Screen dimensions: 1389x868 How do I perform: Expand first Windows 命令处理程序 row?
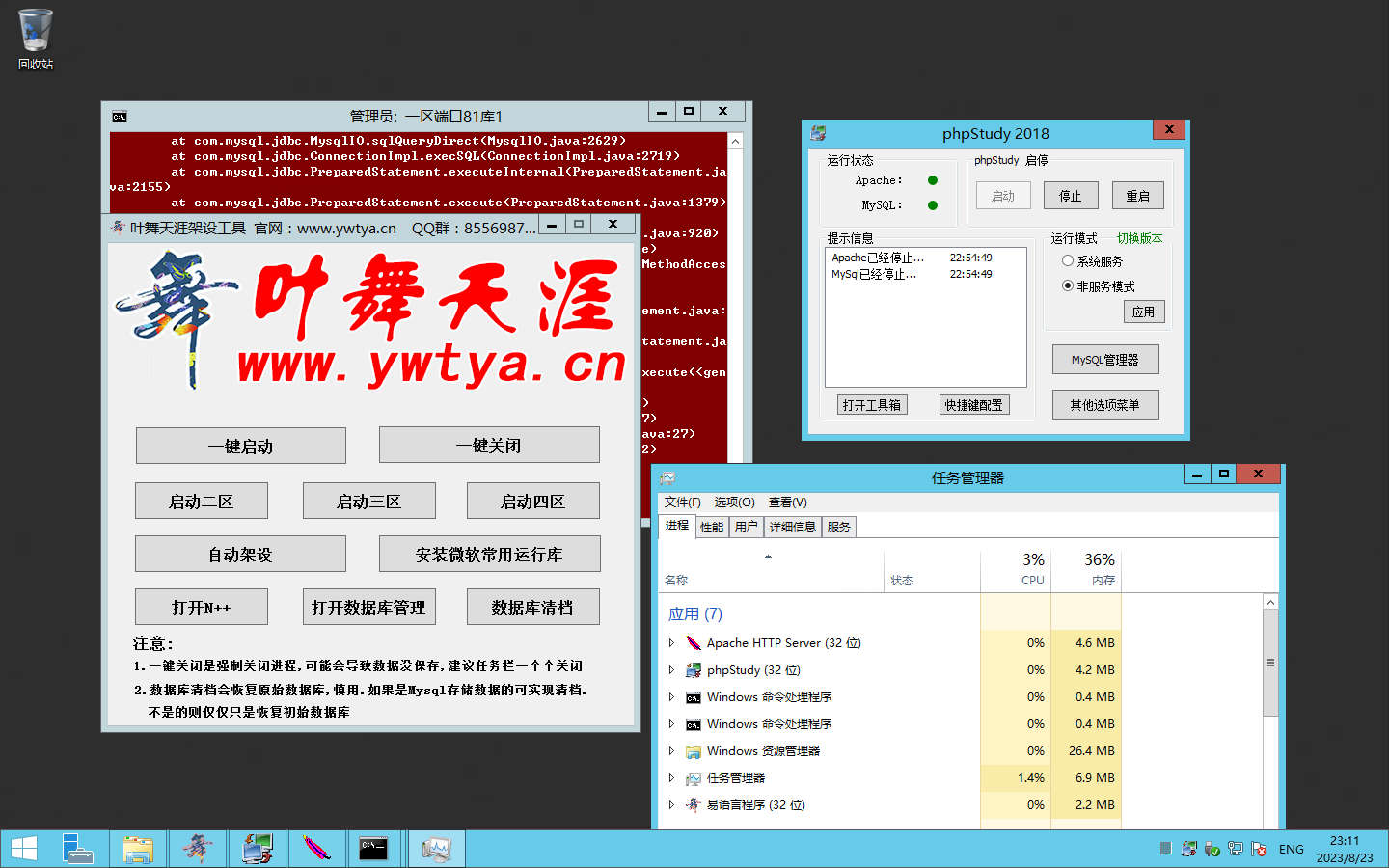[671, 696]
